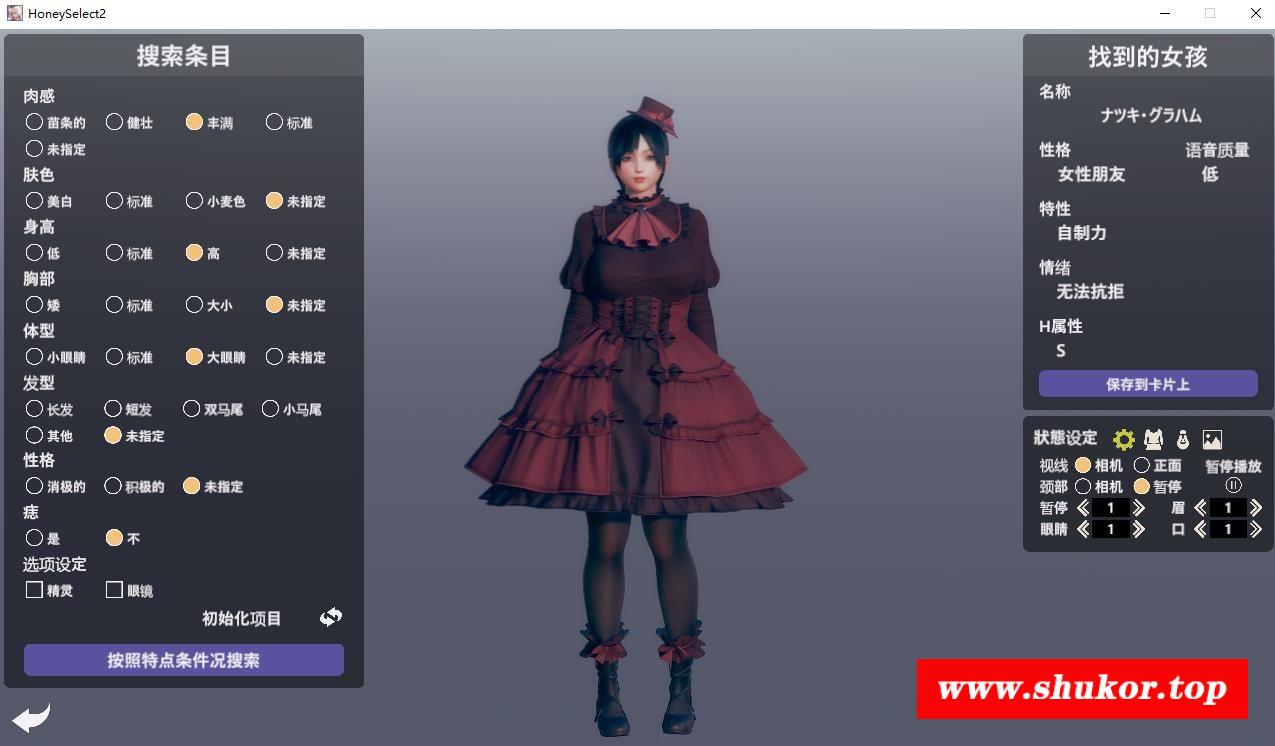Enable the 眼镜 checkbox

click(114, 590)
